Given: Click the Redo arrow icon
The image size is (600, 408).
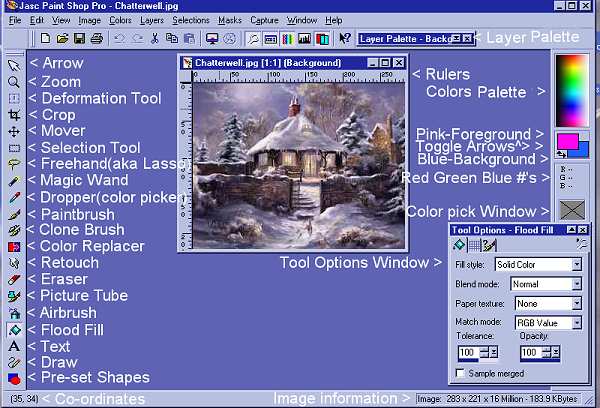Looking at the screenshot, I should [137, 38].
